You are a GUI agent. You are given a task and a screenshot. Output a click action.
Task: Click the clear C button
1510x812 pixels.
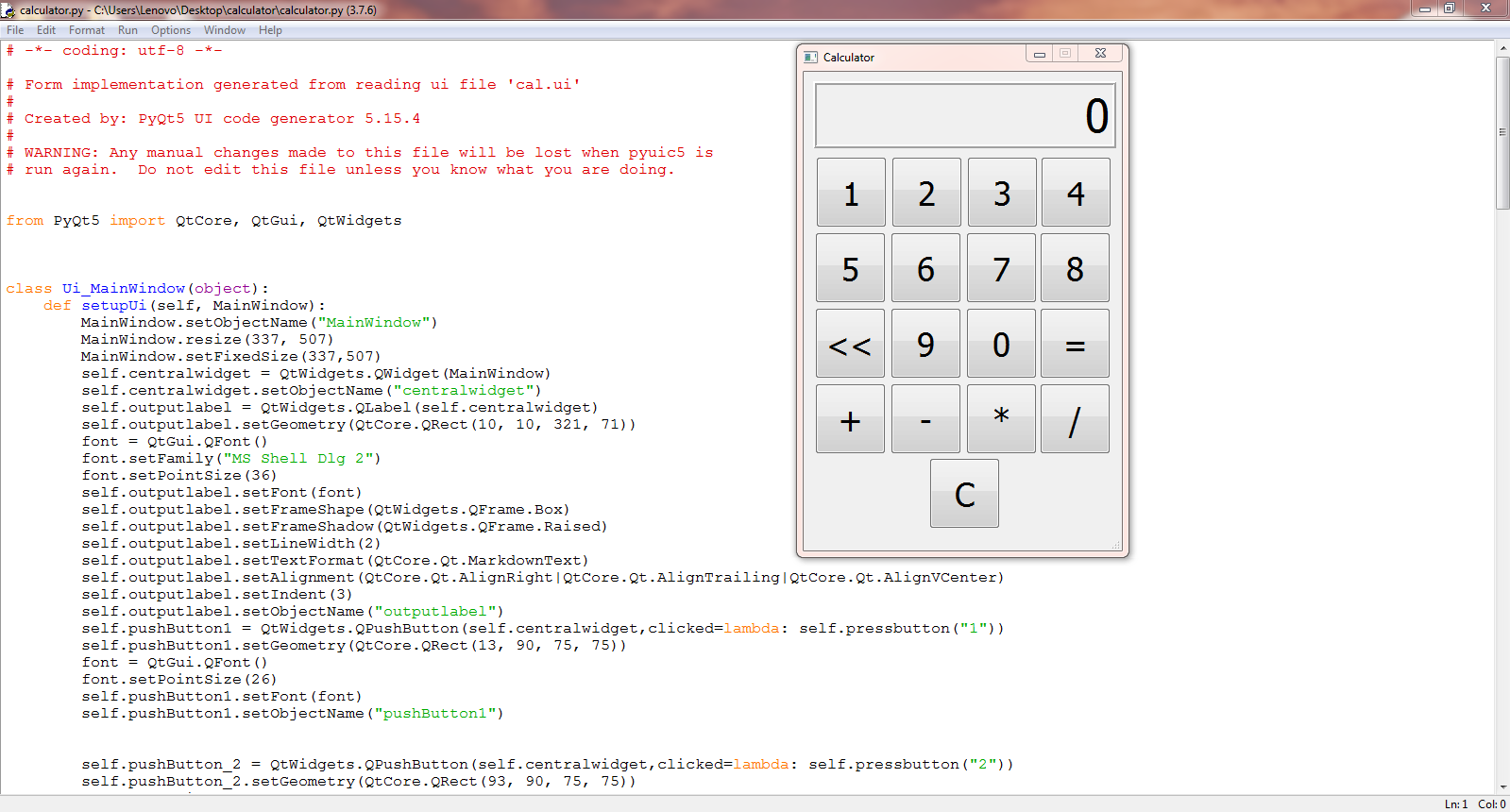click(x=964, y=494)
